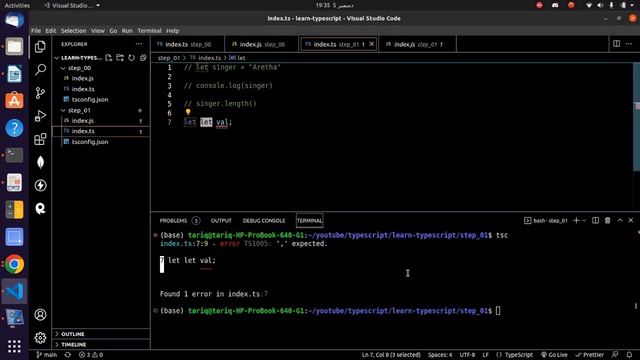
Task: Change encoding via UTF-8 indicator
Action: click(467, 355)
